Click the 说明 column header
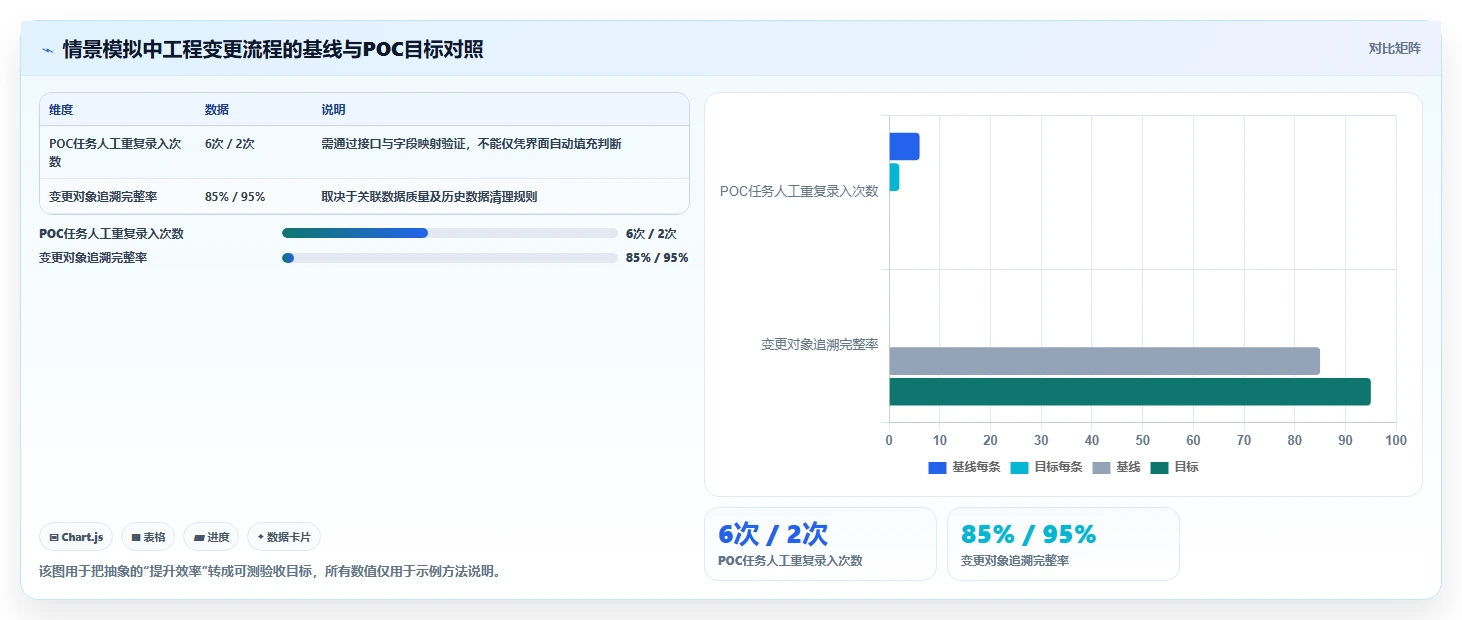This screenshot has height=620, width=1462. coord(333,110)
